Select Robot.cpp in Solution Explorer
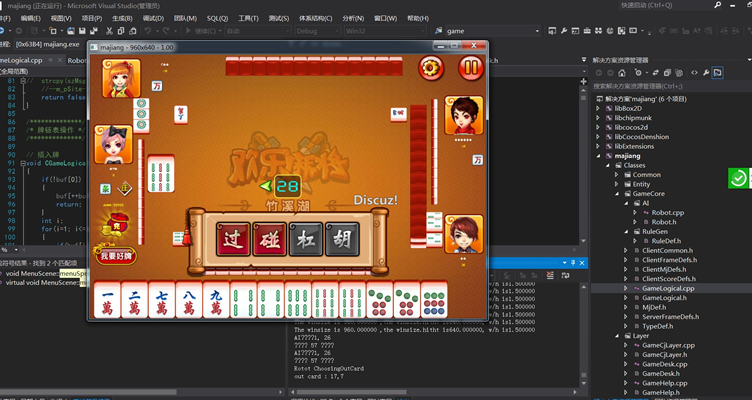The image size is (752, 400). pyautogui.click(x=668, y=212)
